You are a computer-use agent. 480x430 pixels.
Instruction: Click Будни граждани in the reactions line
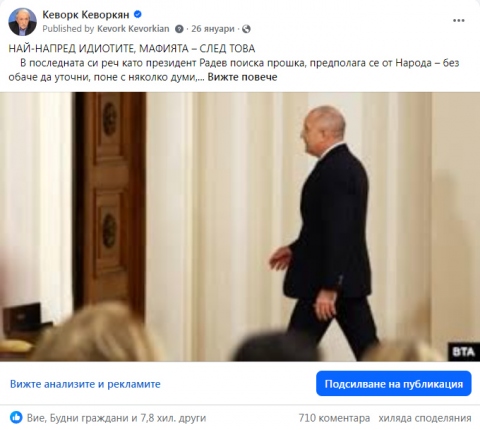[89, 418]
